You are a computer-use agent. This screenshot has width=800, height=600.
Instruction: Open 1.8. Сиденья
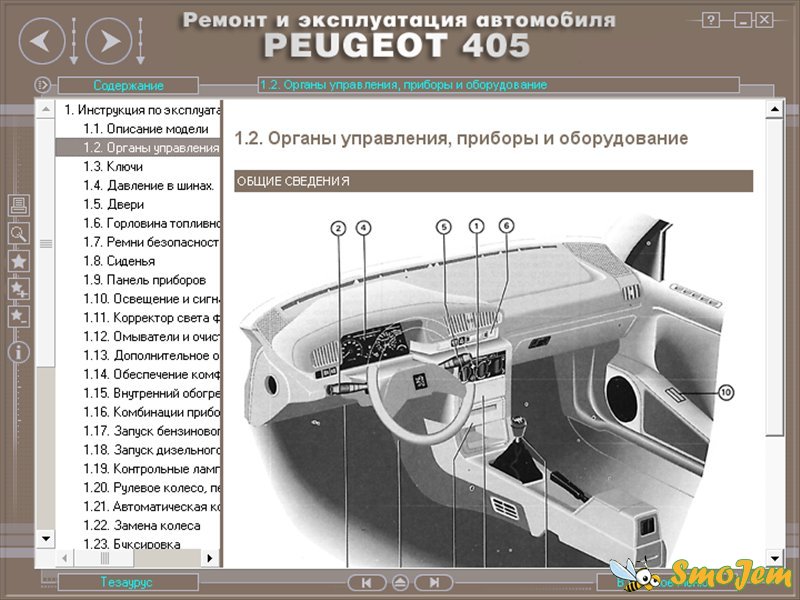[x=119, y=261]
